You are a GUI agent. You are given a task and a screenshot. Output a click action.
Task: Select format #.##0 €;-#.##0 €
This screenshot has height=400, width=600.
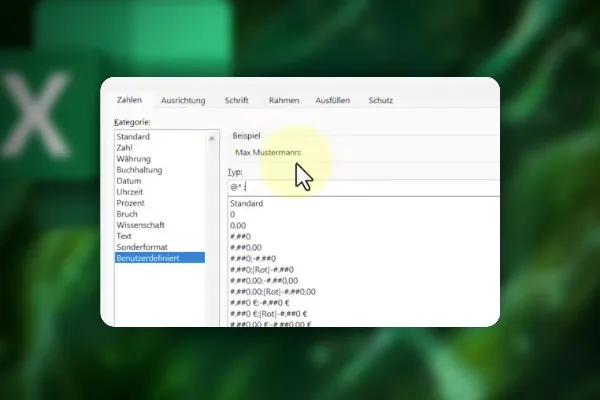(x=364, y=303)
